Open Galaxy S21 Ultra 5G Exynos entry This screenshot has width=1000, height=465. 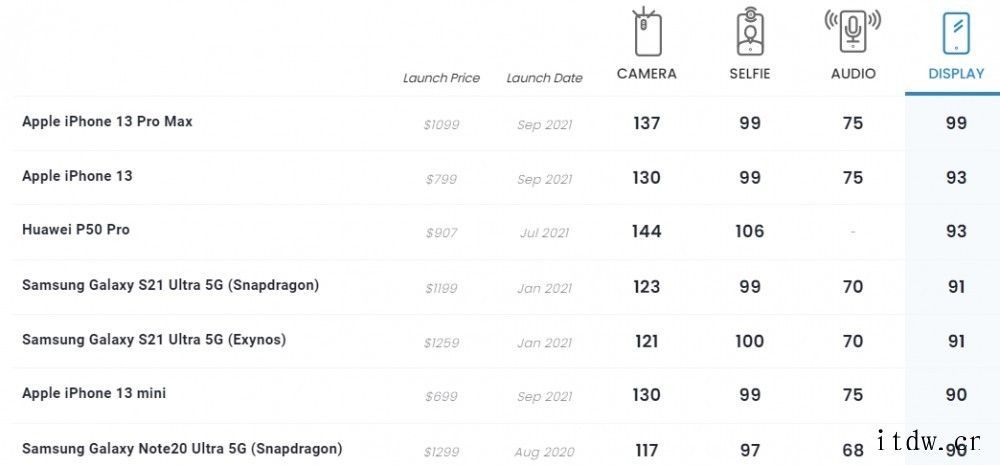pos(154,339)
